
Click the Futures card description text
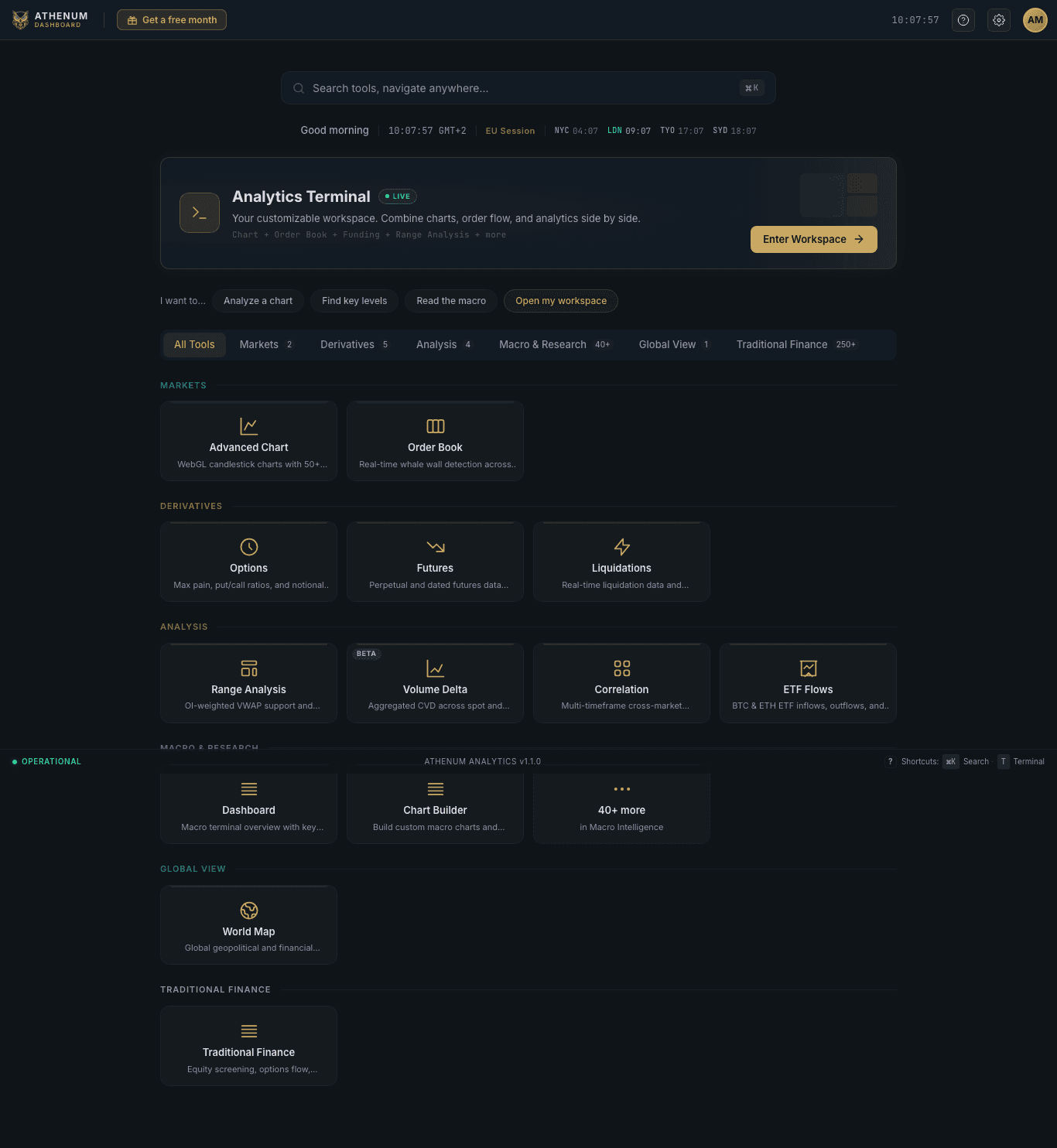(439, 585)
